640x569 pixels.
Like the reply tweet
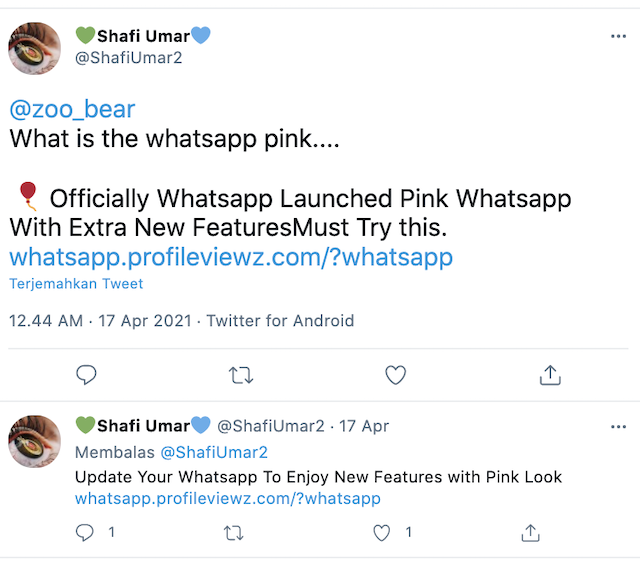click(x=381, y=533)
